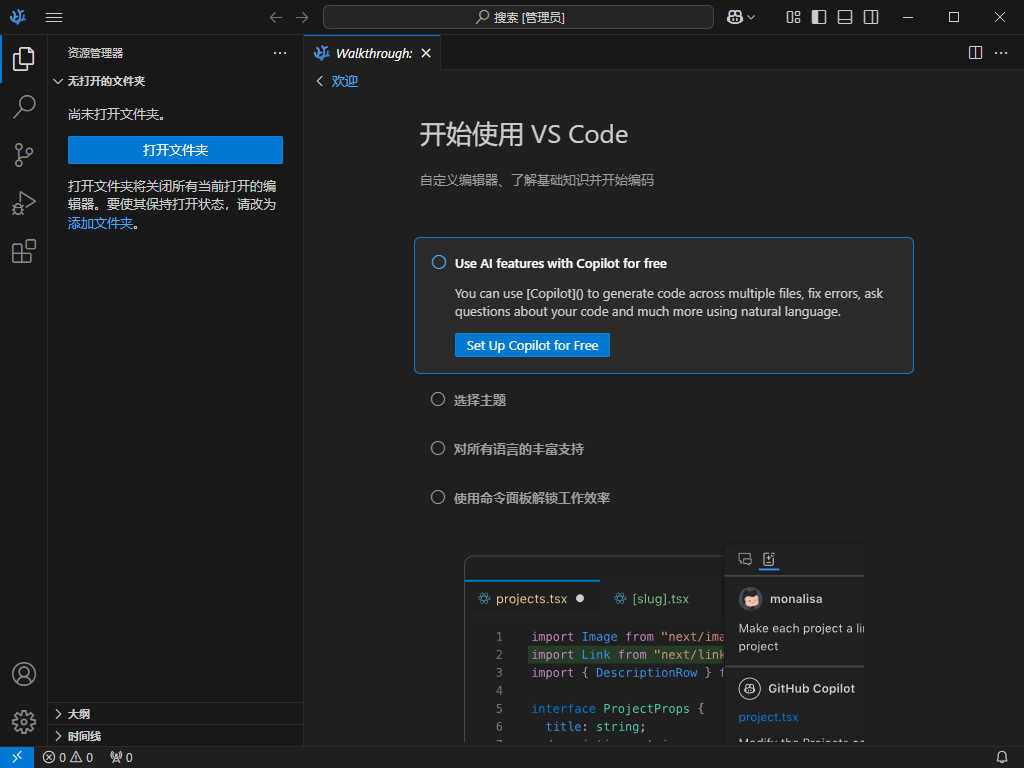Click the 打开文件夹 button
Image resolution: width=1024 pixels, height=768 pixels.
click(175, 149)
